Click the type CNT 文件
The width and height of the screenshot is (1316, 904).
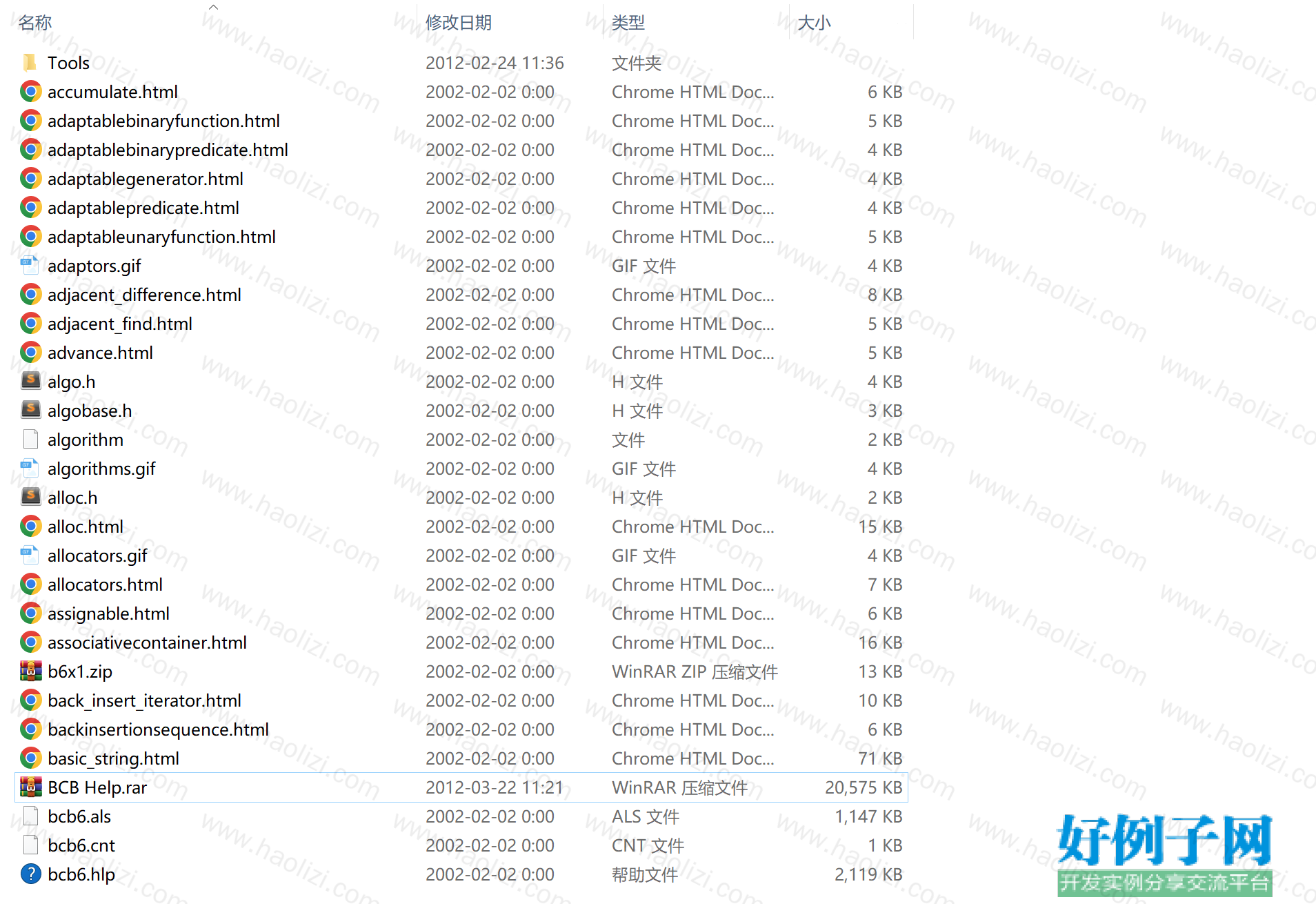(x=648, y=845)
